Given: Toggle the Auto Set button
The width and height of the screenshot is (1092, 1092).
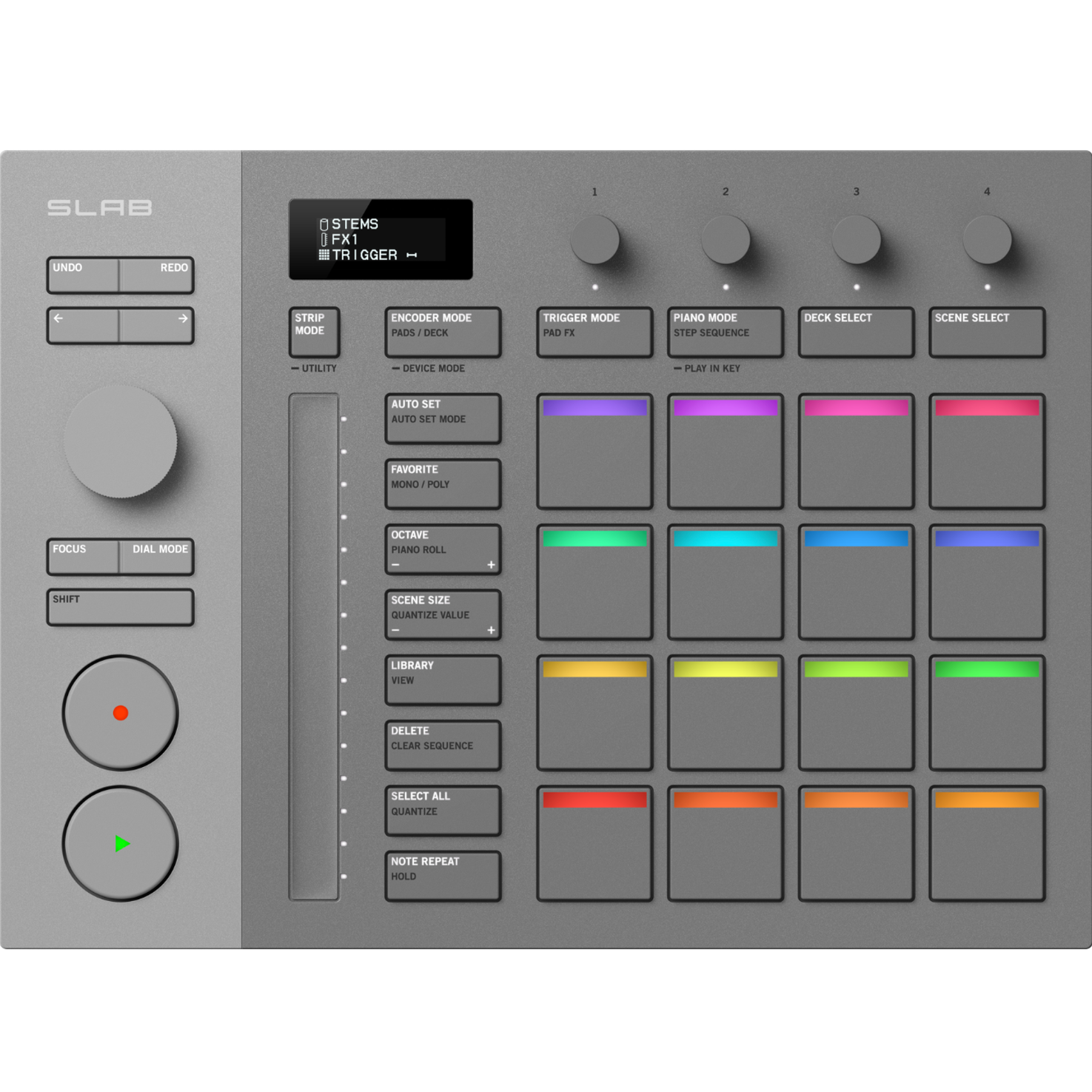Looking at the screenshot, I should pyautogui.click(x=443, y=418).
